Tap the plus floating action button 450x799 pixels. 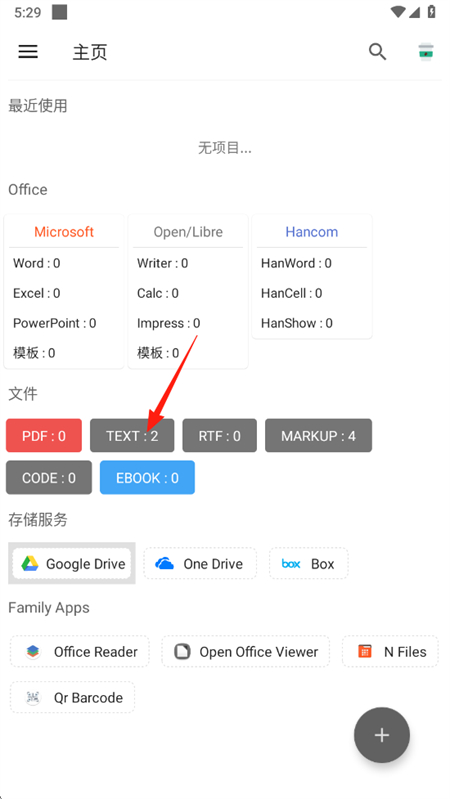(x=382, y=735)
